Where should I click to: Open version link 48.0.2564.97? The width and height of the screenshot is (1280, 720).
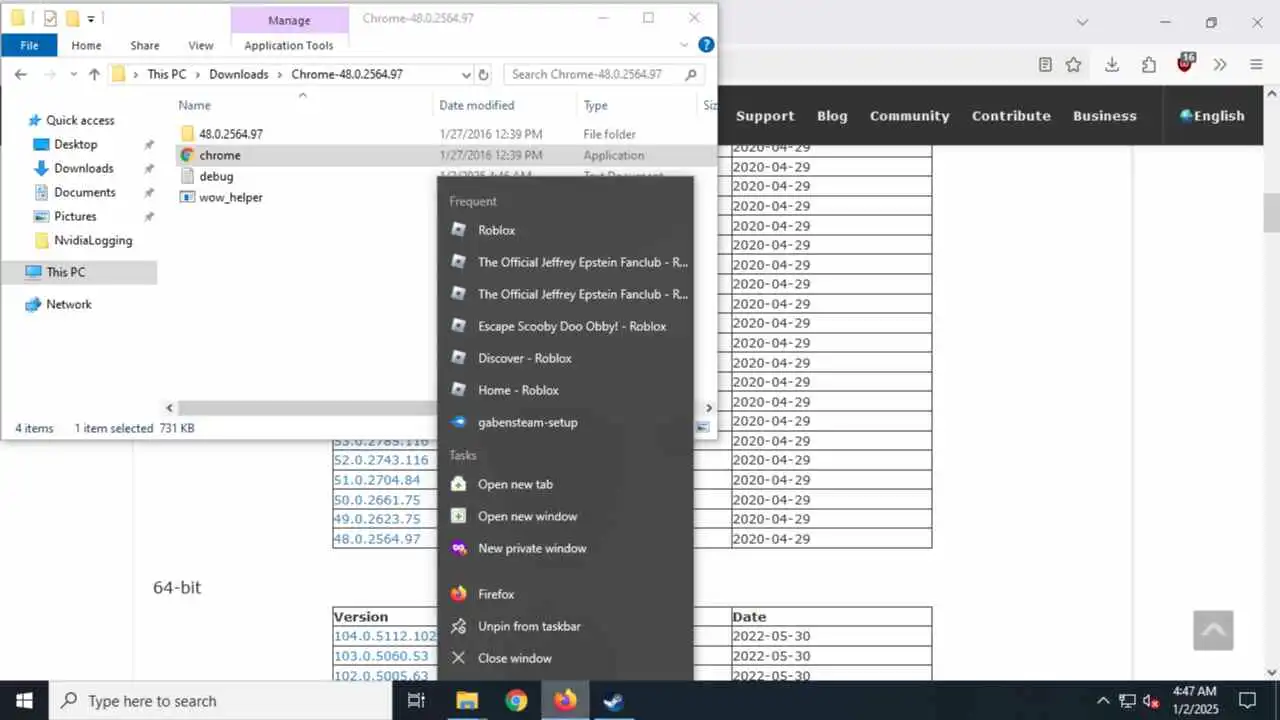click(x=377, y=538)
